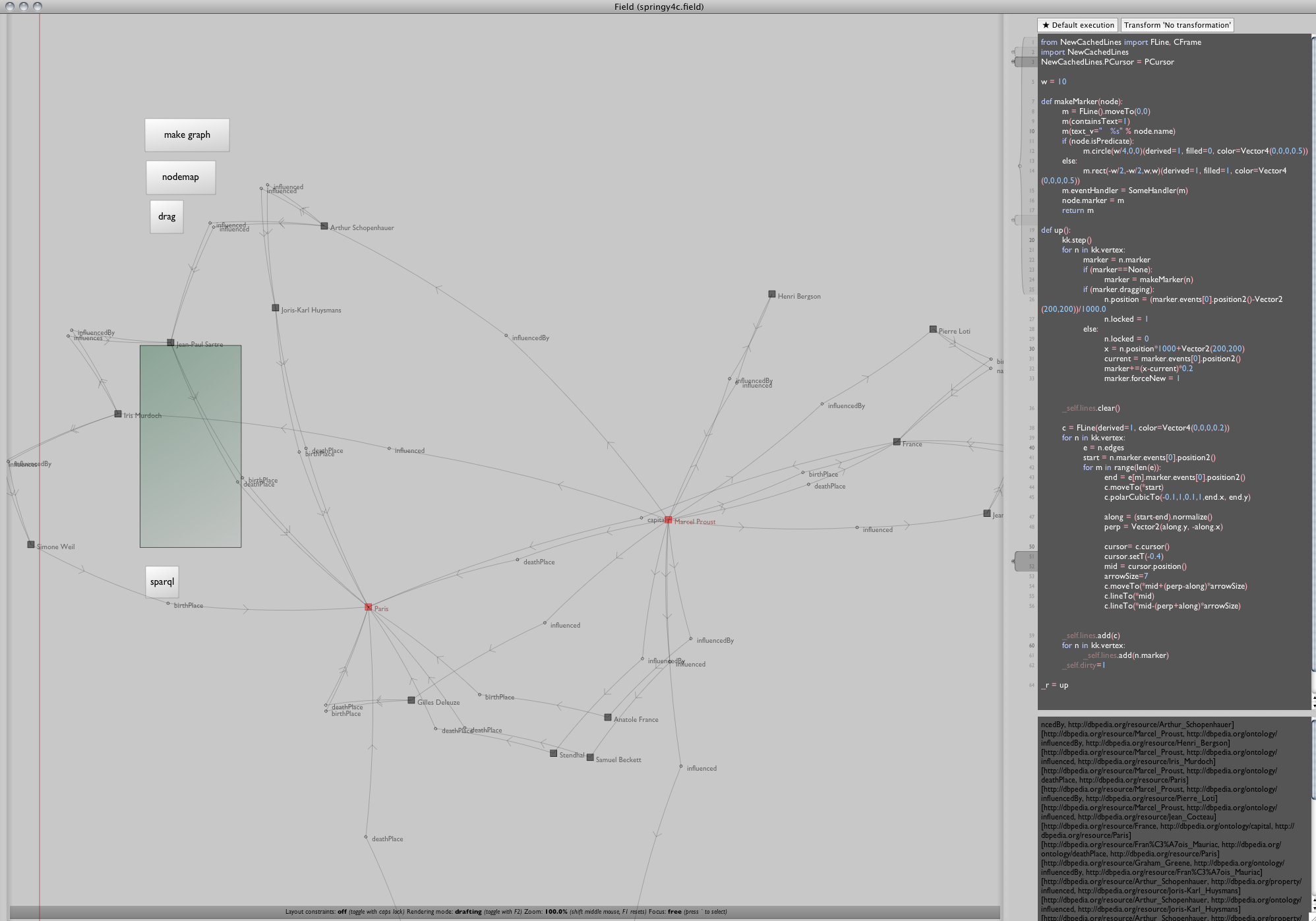Screen dimensions: 1316x921
Task: Click the execution bracket marker at line 3
Action: pos(1025,62)
